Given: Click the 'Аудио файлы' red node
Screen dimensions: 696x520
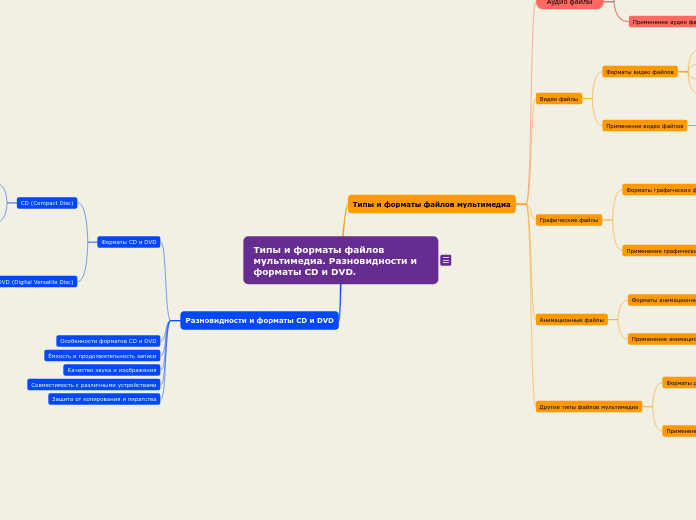Looking at the screenshot, I should coord(569,4).
